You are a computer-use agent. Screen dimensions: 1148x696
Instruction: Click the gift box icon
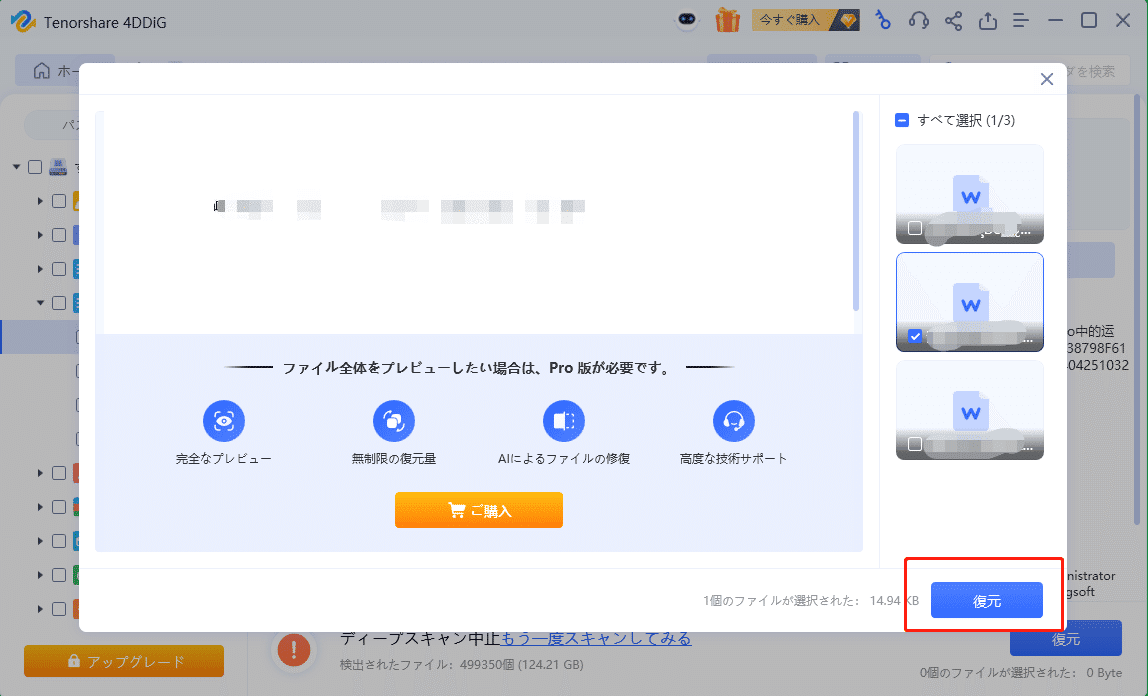coord(727,20)
